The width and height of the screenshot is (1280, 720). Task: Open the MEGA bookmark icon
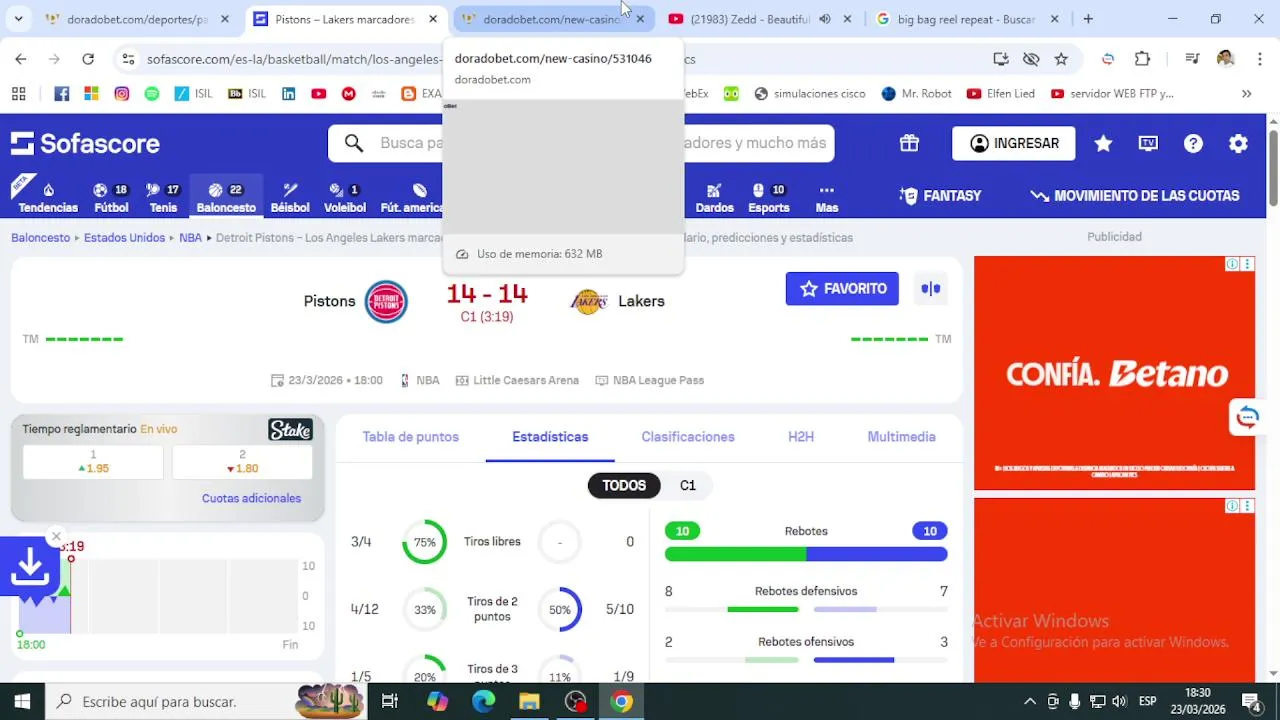348,93
